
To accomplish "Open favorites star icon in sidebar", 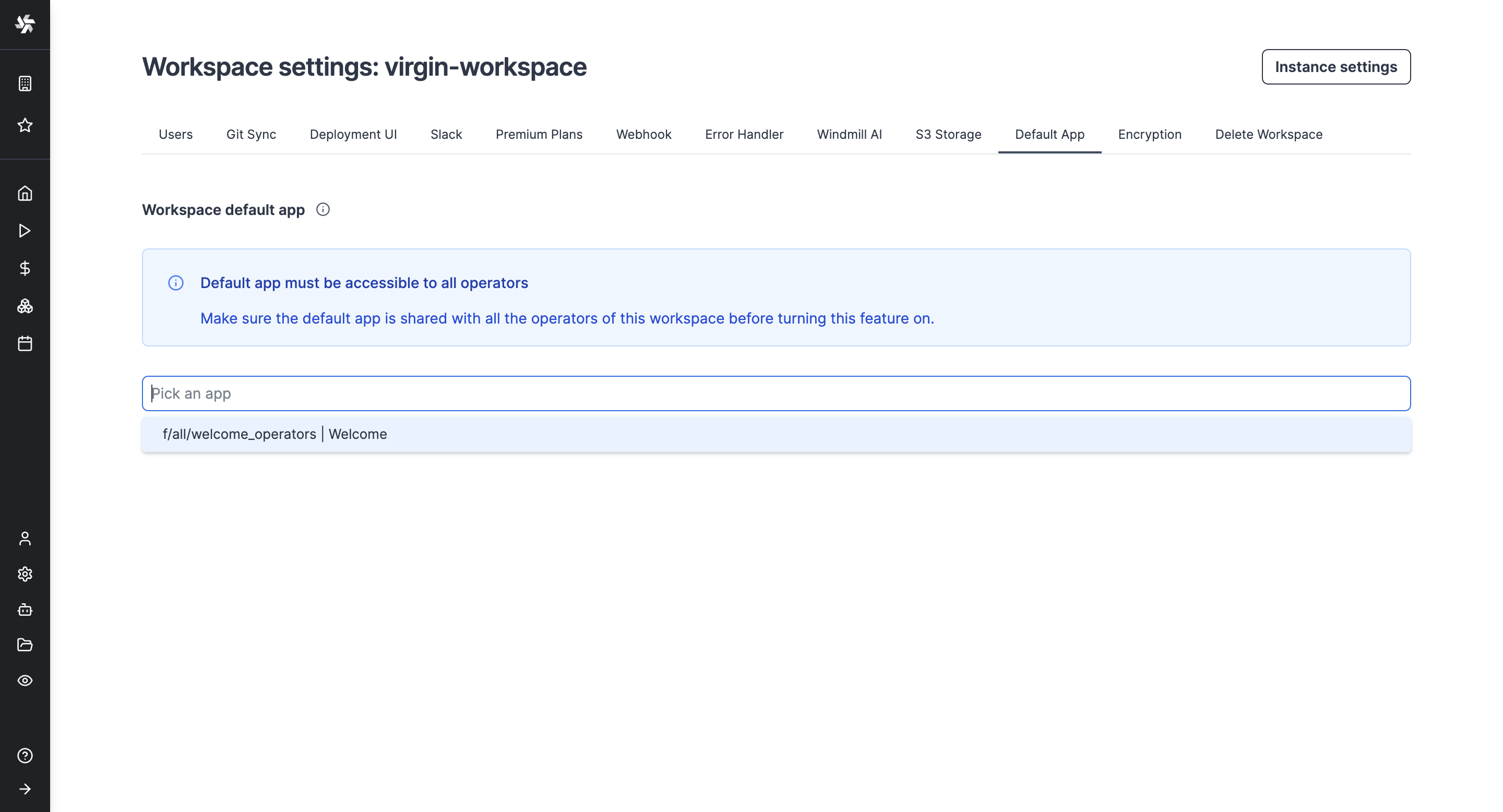I will pyautogui.click(x=25, y=125).
